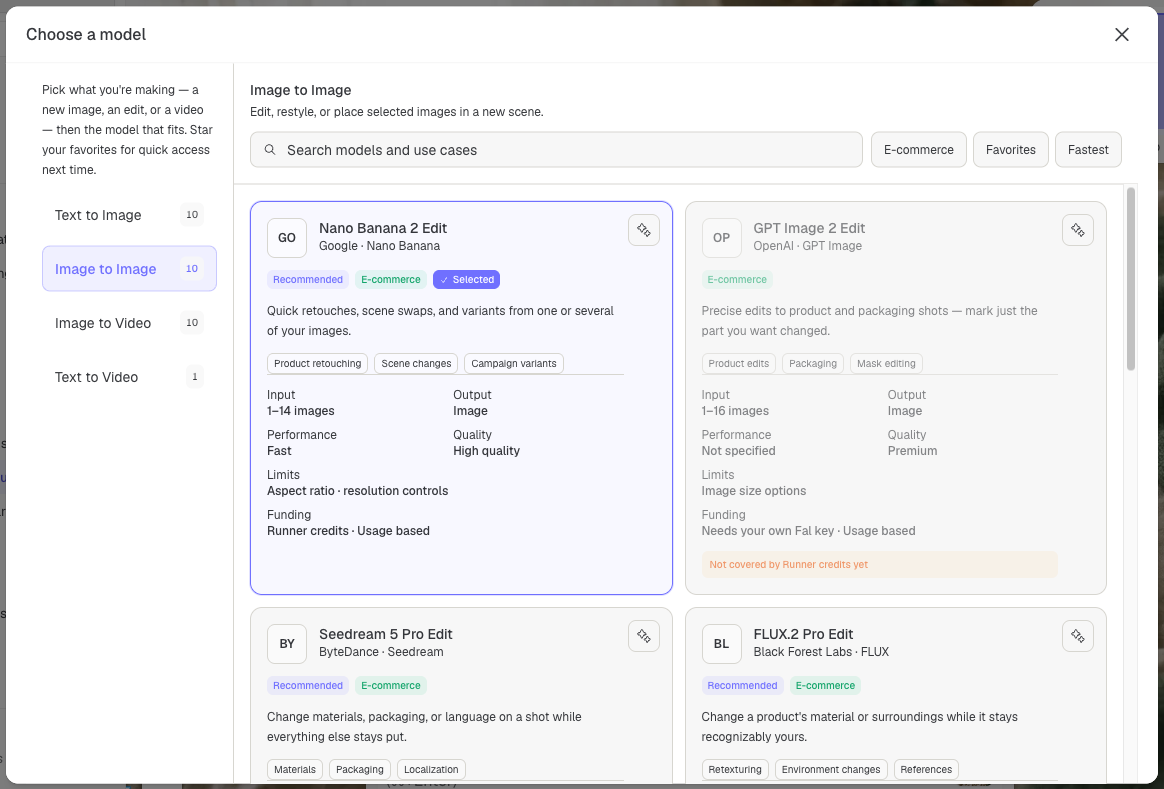Click the Environment changes tag
The image size is (1164, 789).
coord(831,770)
